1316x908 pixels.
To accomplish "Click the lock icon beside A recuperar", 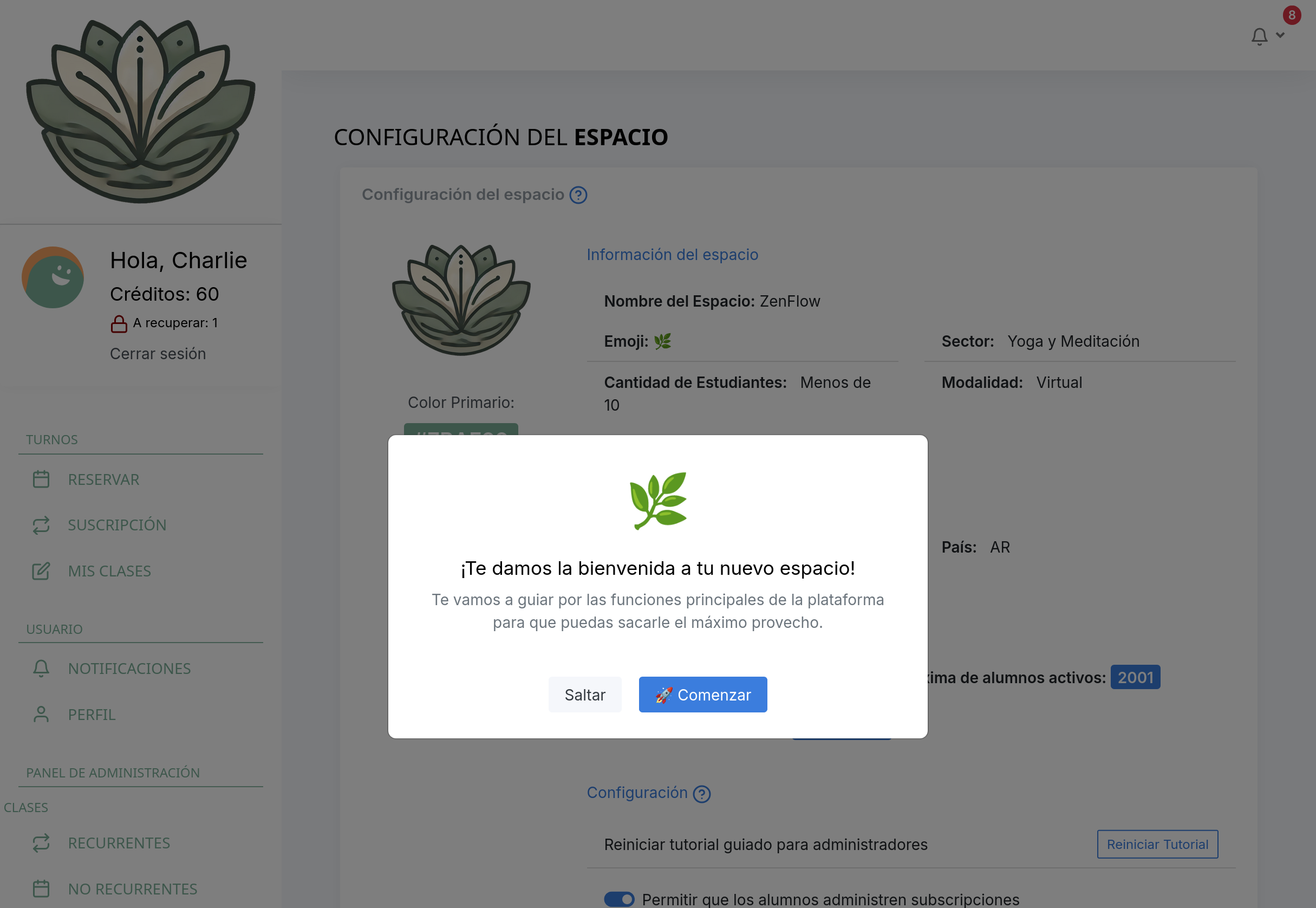I will pyautogui.click(x=120, y=323).
